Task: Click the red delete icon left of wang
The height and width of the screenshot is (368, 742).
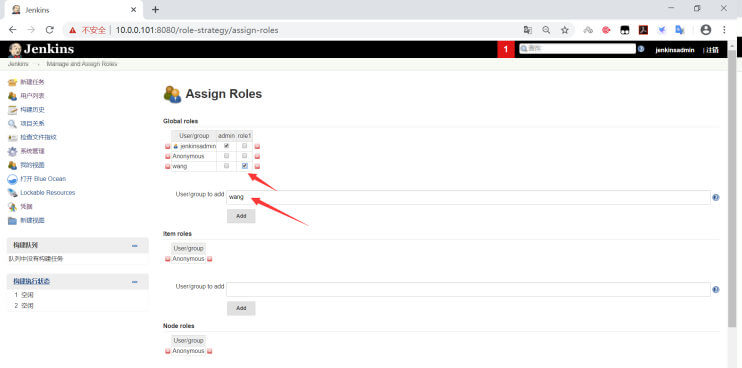Action: tap(168, 166)
